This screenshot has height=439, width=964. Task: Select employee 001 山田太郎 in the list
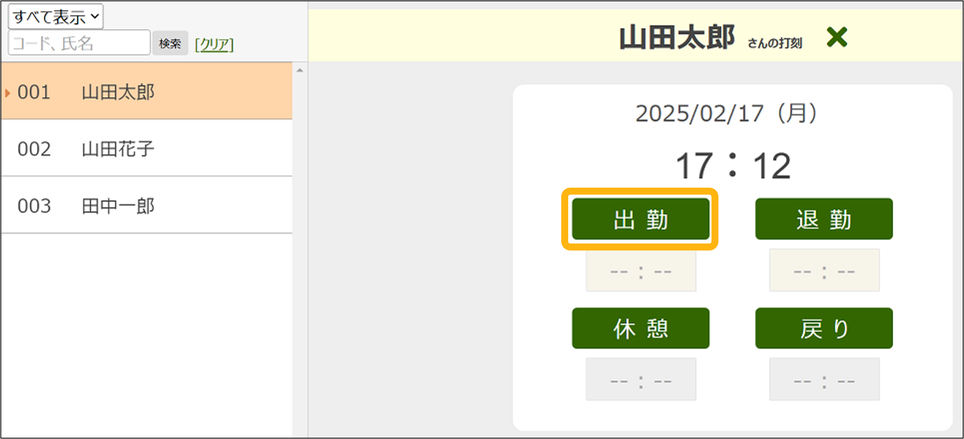147,92
